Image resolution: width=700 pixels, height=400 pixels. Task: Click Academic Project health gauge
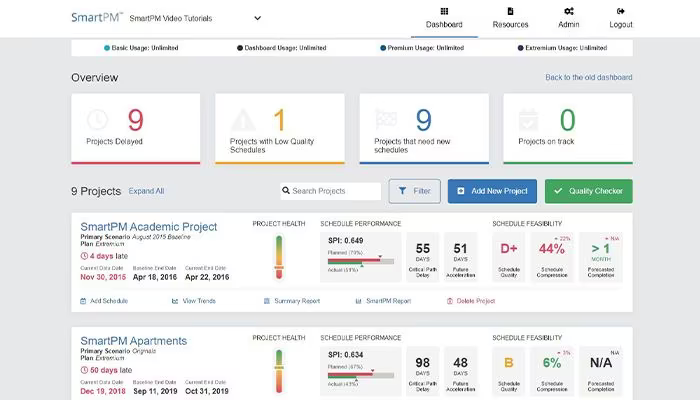(279, 257)
